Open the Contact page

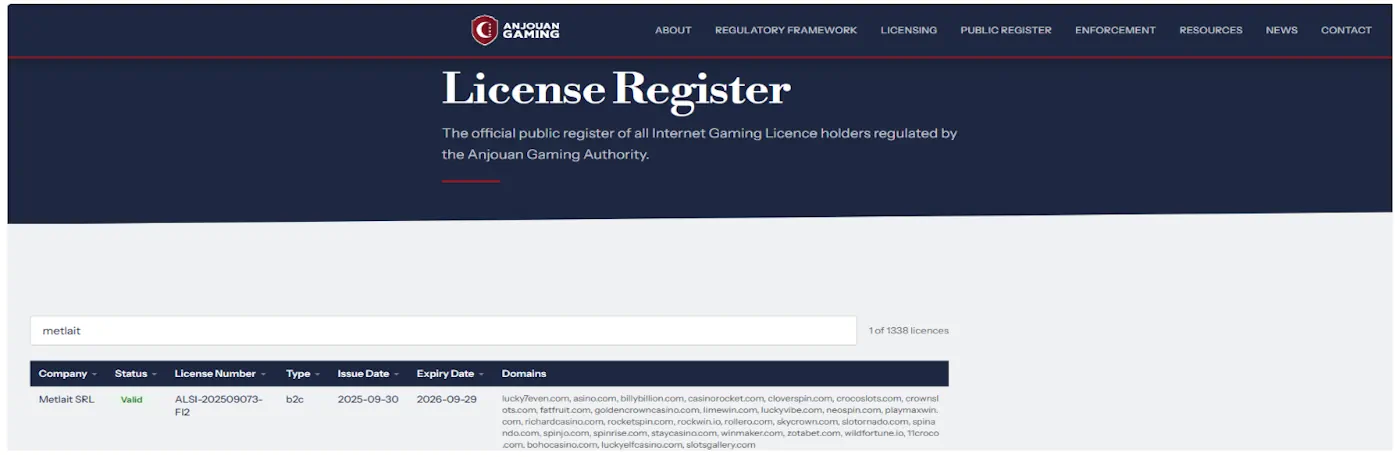1346,30
